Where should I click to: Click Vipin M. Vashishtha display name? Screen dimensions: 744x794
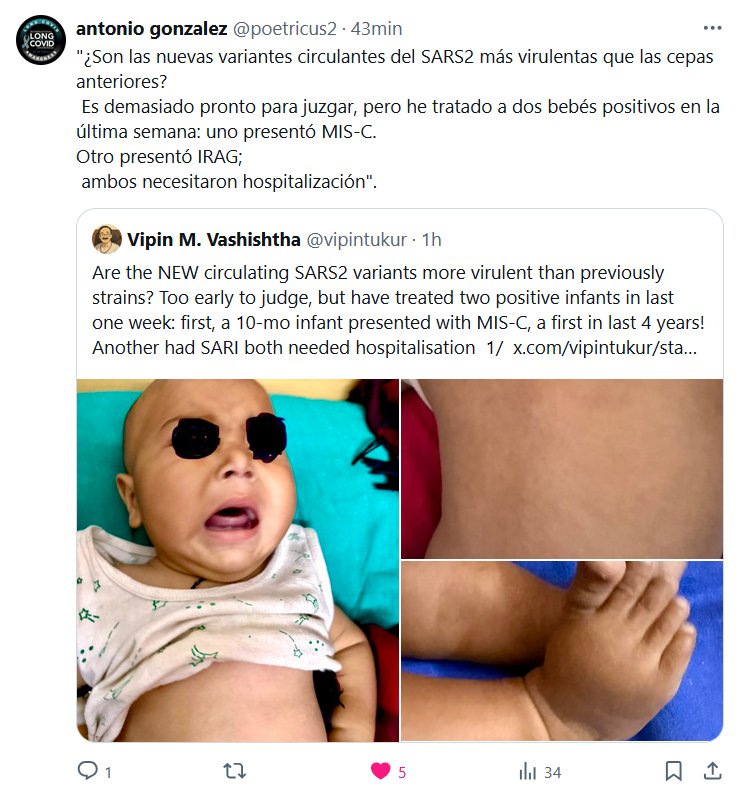(214, 240)
